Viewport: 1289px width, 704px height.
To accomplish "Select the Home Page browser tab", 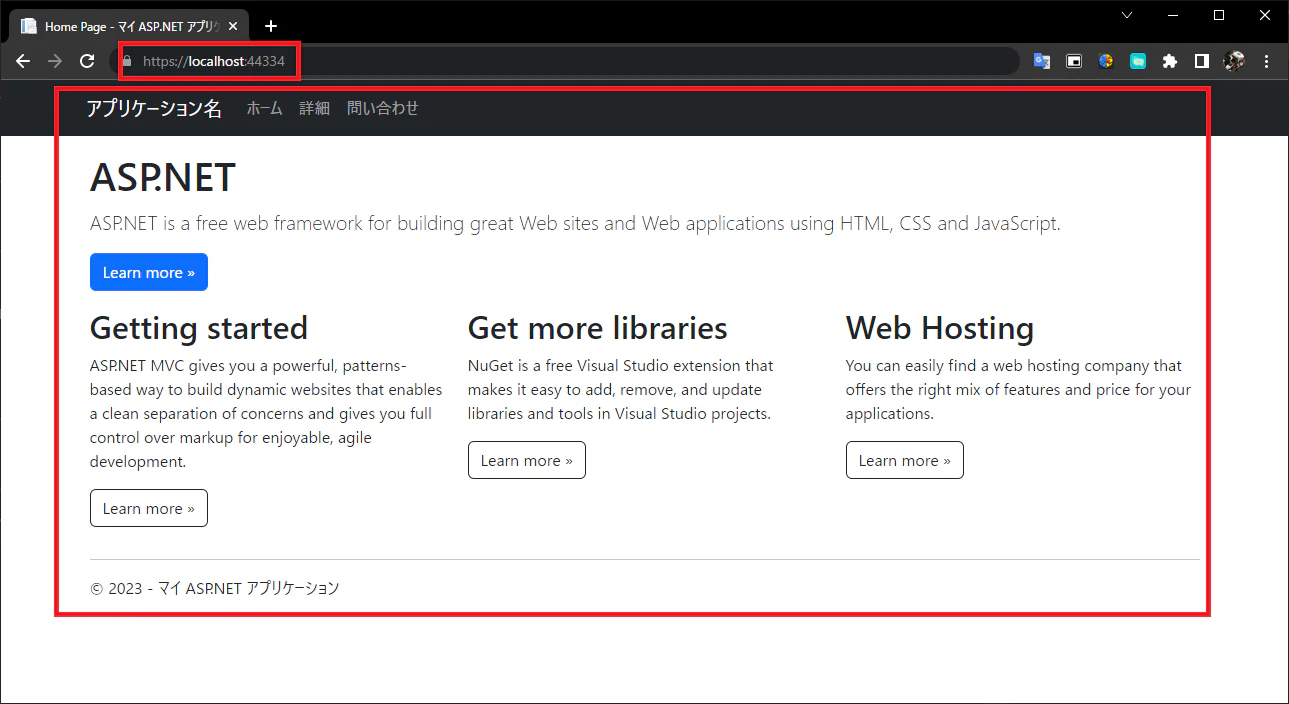I will (x=128, y=26).
